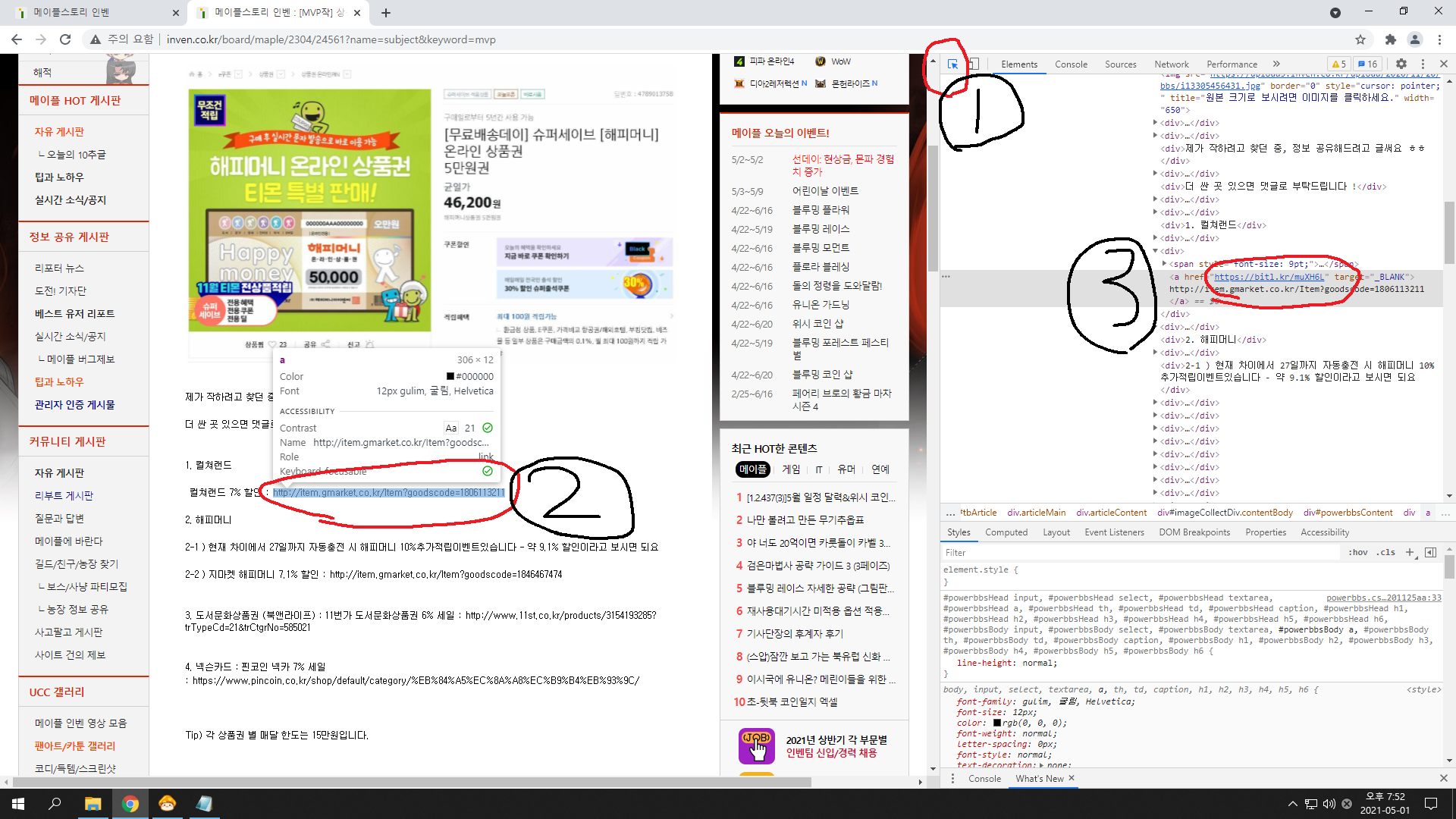The height and width of the screenshot is (819, 1456).
Task: Expand the highlighted span element node
Action: click(x=1166, y=265)
